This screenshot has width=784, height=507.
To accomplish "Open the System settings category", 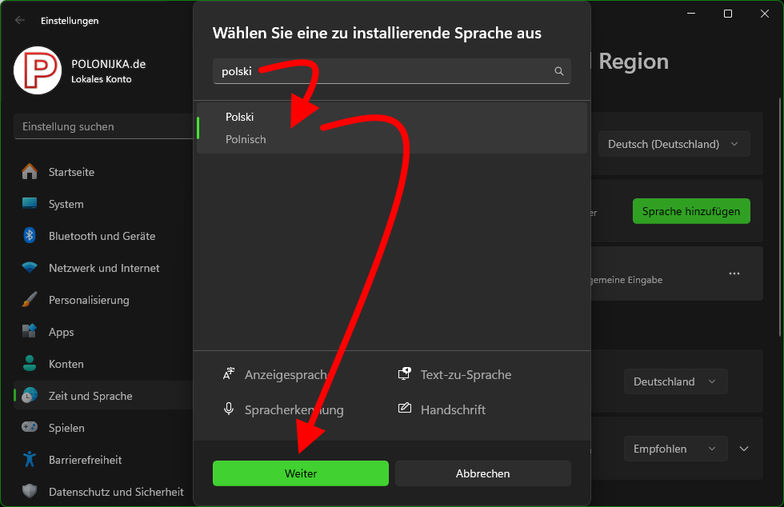I will 66,204.
